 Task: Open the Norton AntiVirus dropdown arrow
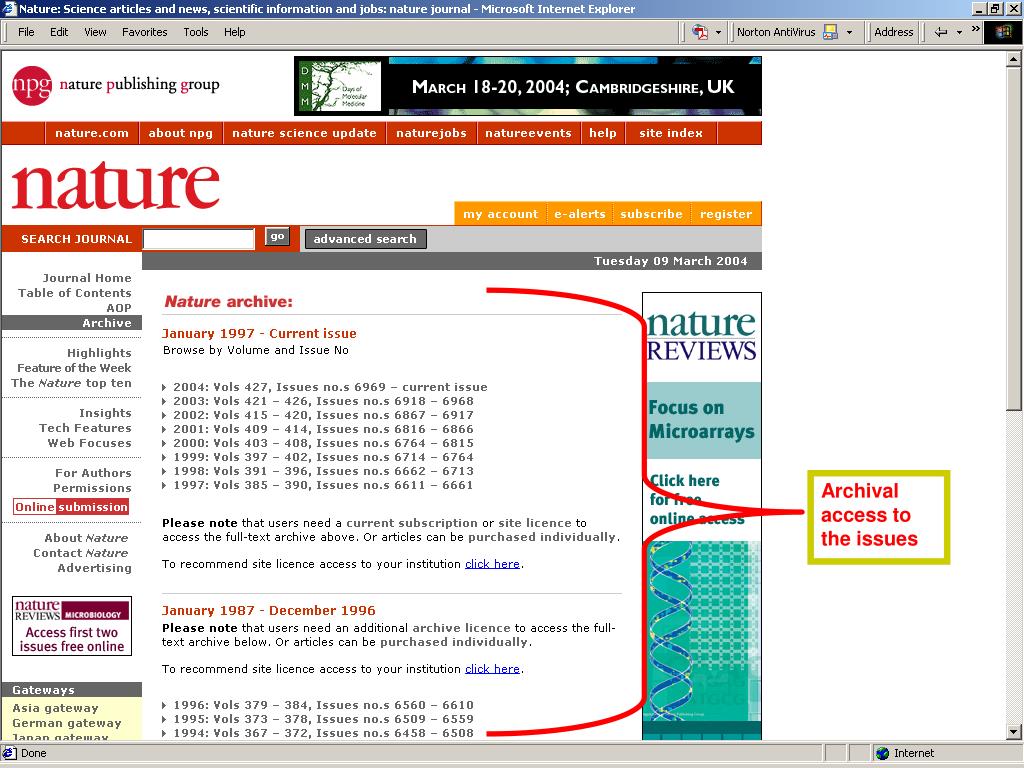849,32
